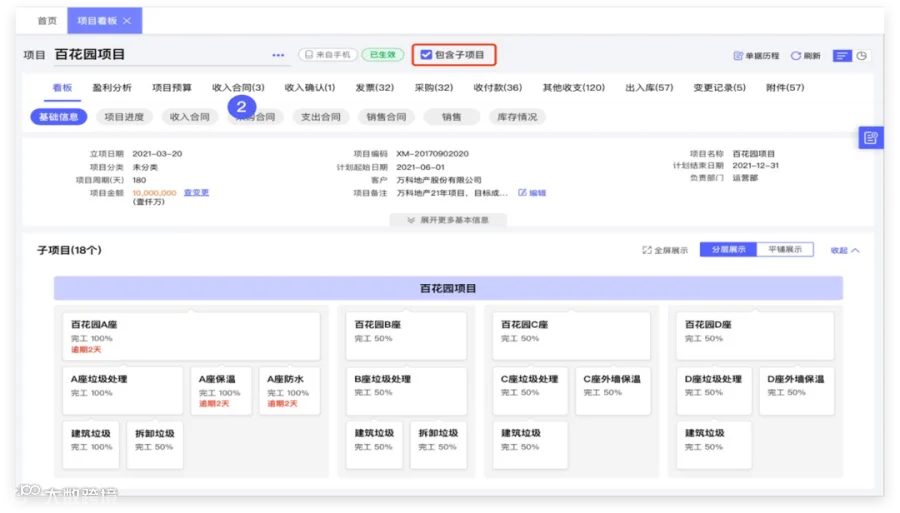Expand 展开更多基本信息 section
This screenshot has width=900, height=513.
point(448,220)
